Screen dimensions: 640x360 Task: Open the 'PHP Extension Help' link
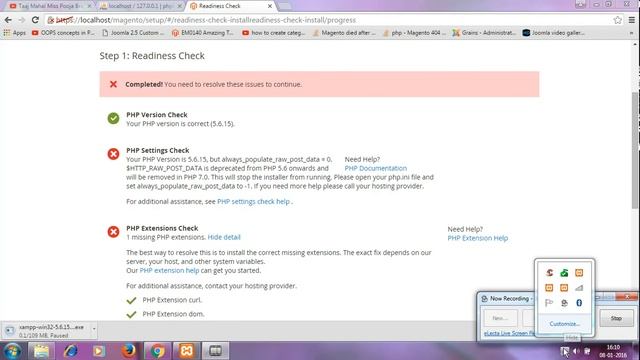point(478,238)
